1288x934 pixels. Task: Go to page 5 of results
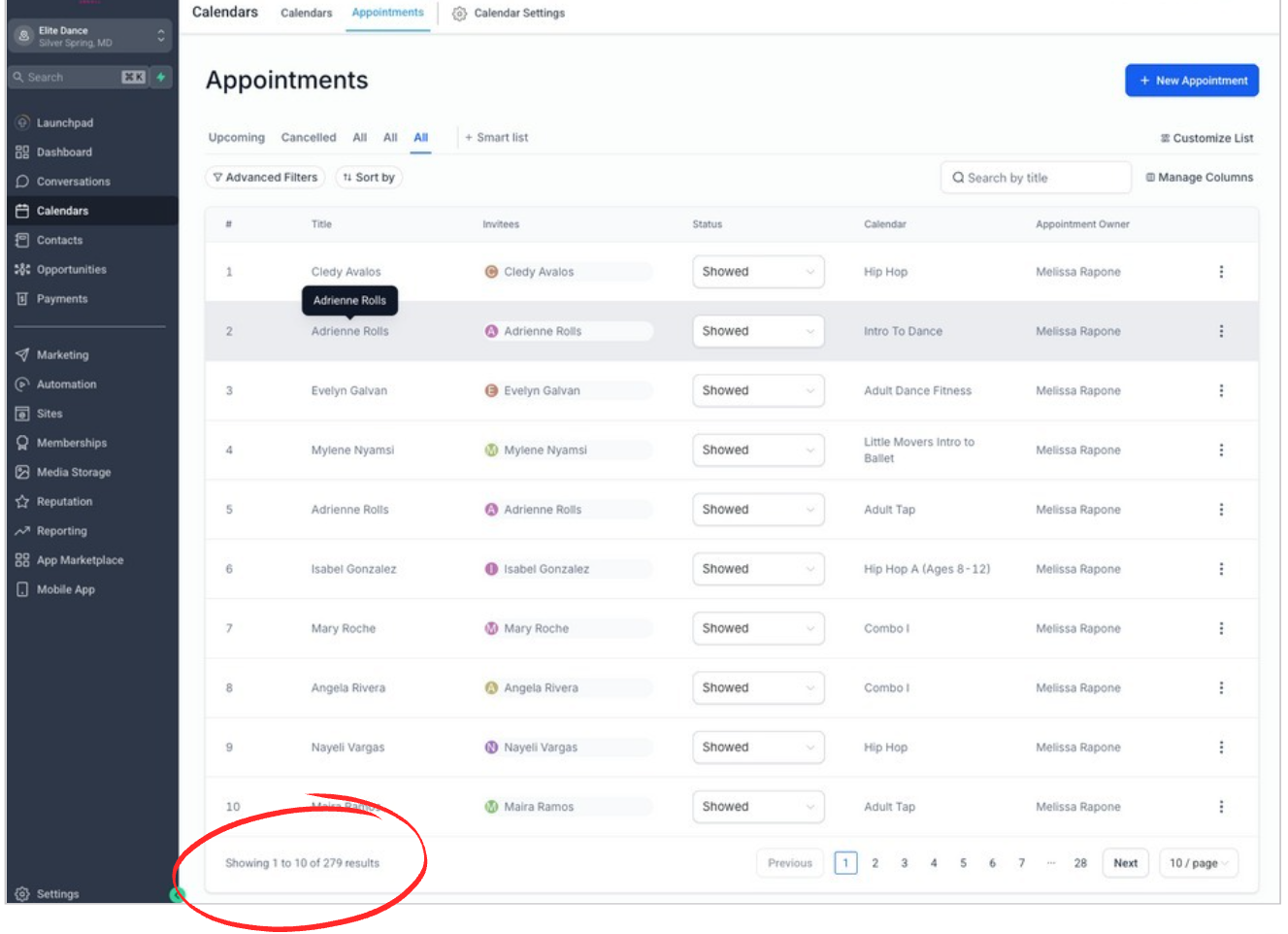[963, 863]
